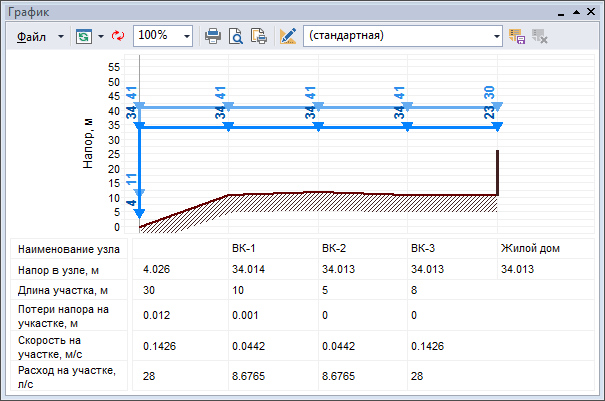This screenshot has height=401, width=605.
Task: Open the Файл menu
Action: [32, 35]
